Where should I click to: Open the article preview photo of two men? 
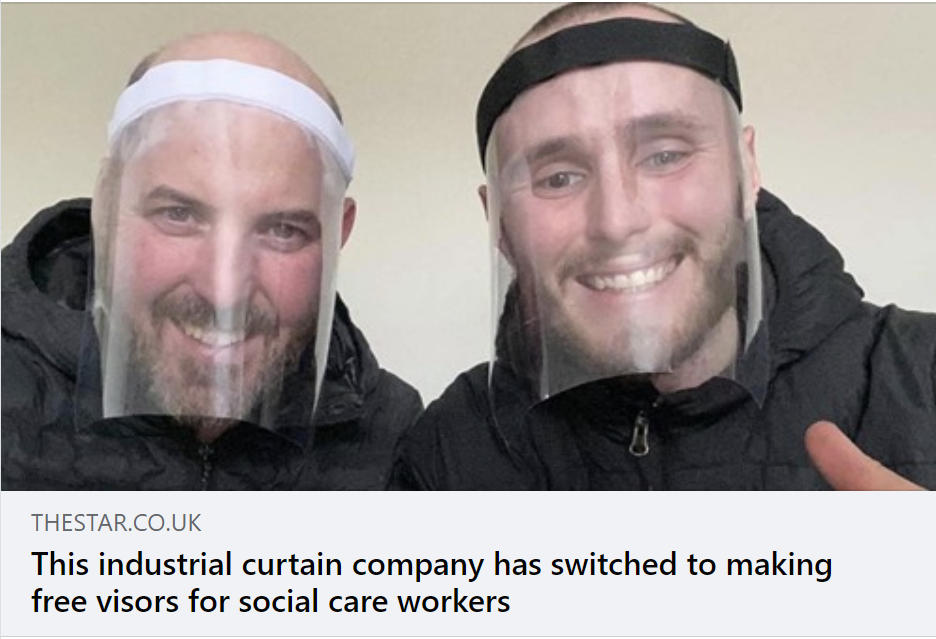pyautogui.click(x=468, y=247)
